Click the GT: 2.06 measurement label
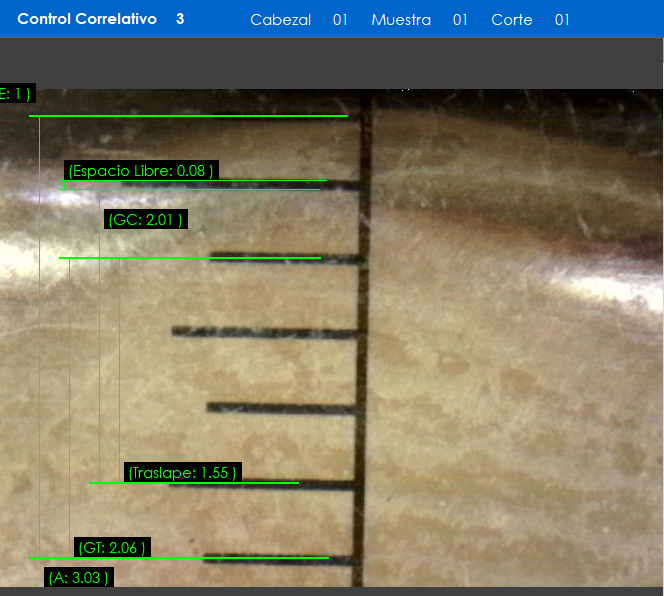 click(112, 547)
